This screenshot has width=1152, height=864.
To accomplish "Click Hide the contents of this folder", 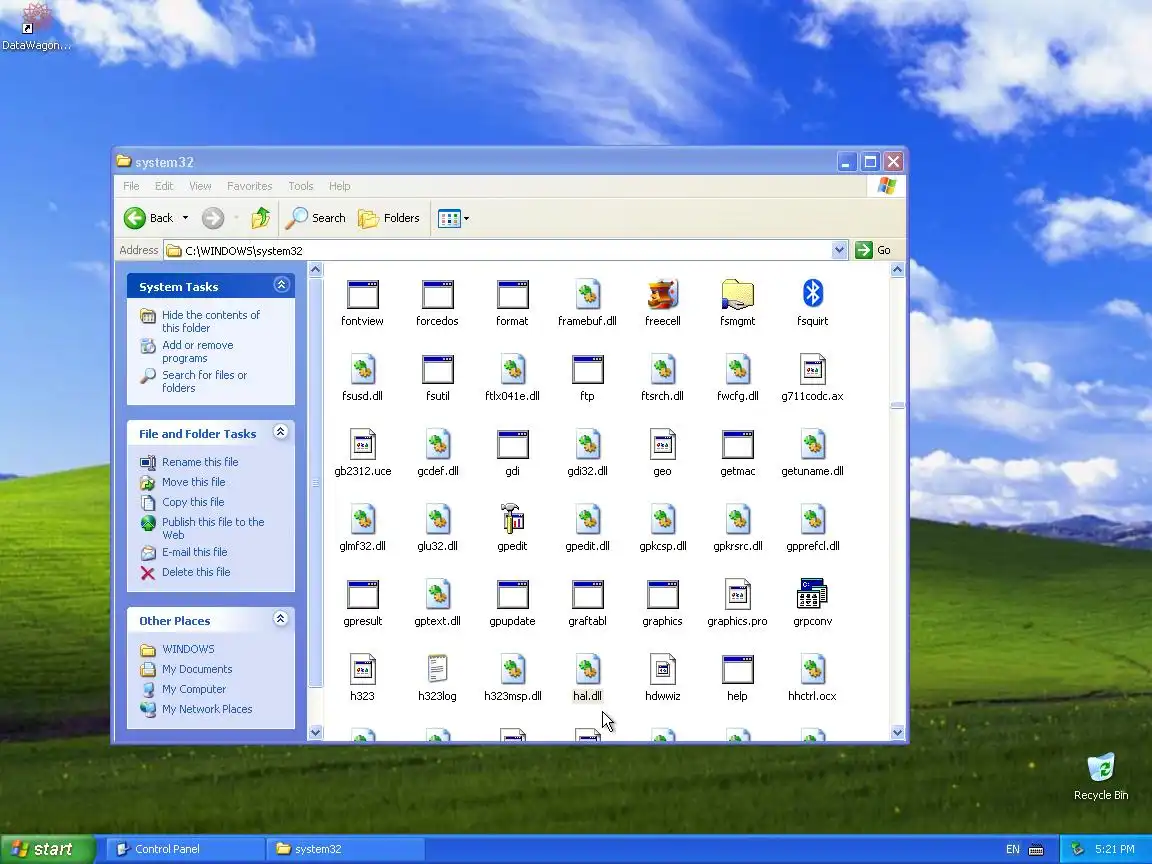I will [x=211, y=321].
